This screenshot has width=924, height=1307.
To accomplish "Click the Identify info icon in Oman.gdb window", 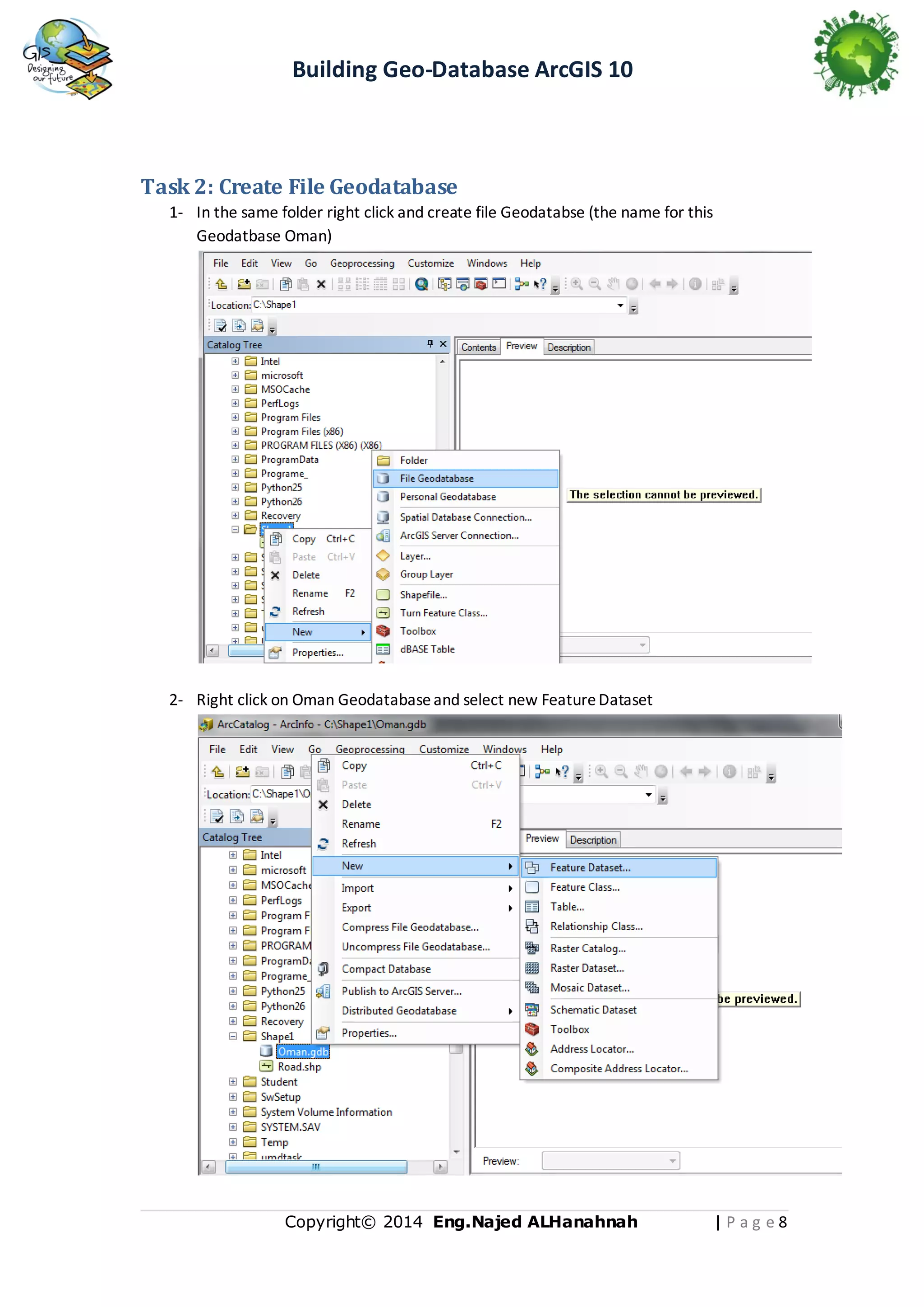I will tap(730, 772).
